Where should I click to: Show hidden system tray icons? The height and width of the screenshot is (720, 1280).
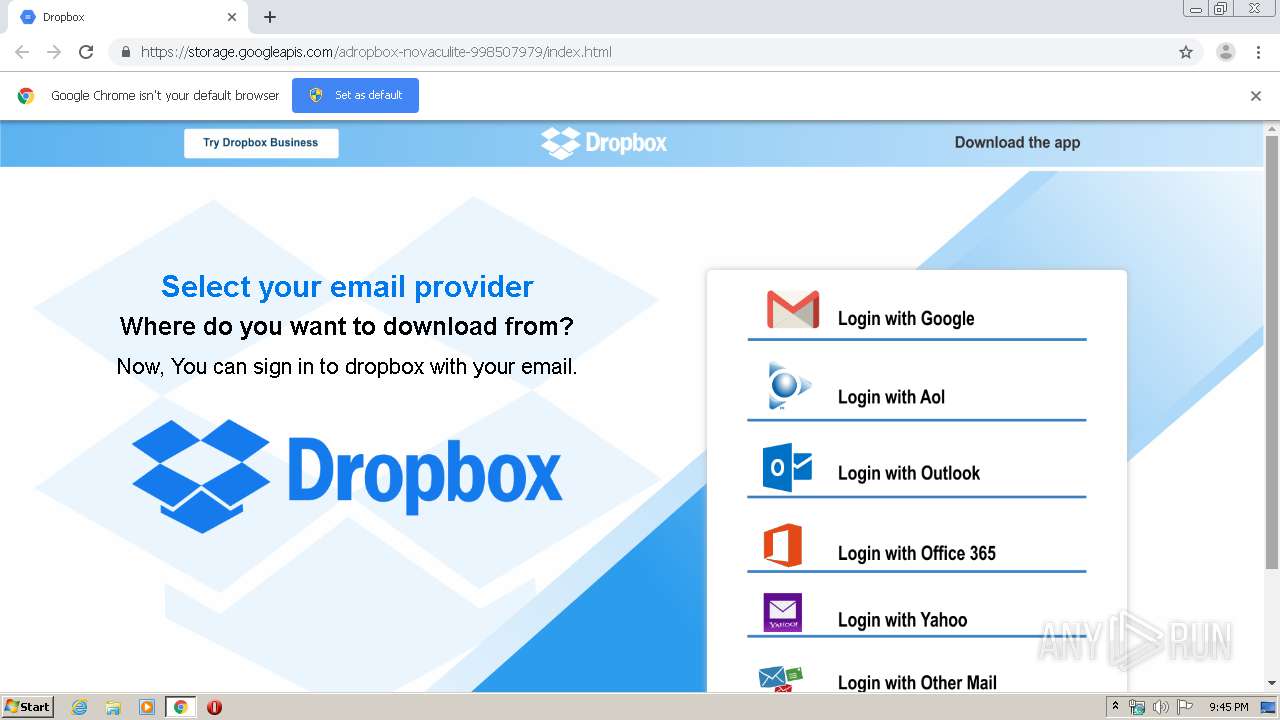pyautogui.click(x=1115, y=707)
